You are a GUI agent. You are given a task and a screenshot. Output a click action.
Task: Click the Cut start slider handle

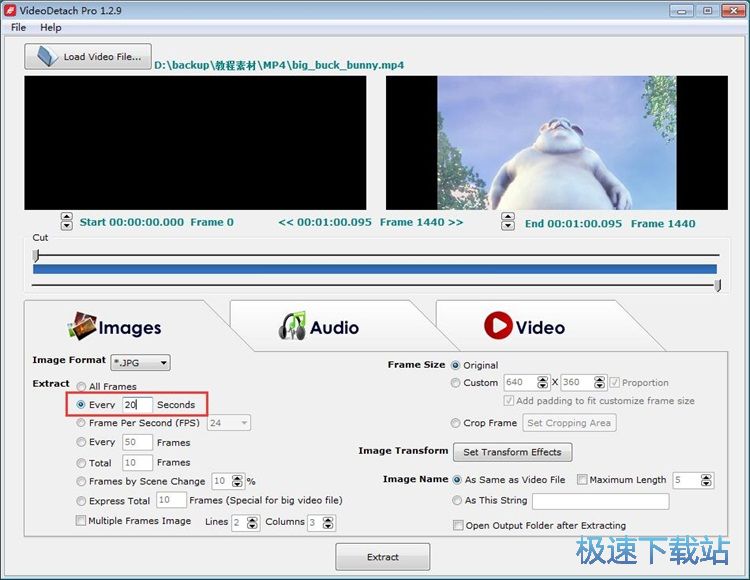(36, 255)
